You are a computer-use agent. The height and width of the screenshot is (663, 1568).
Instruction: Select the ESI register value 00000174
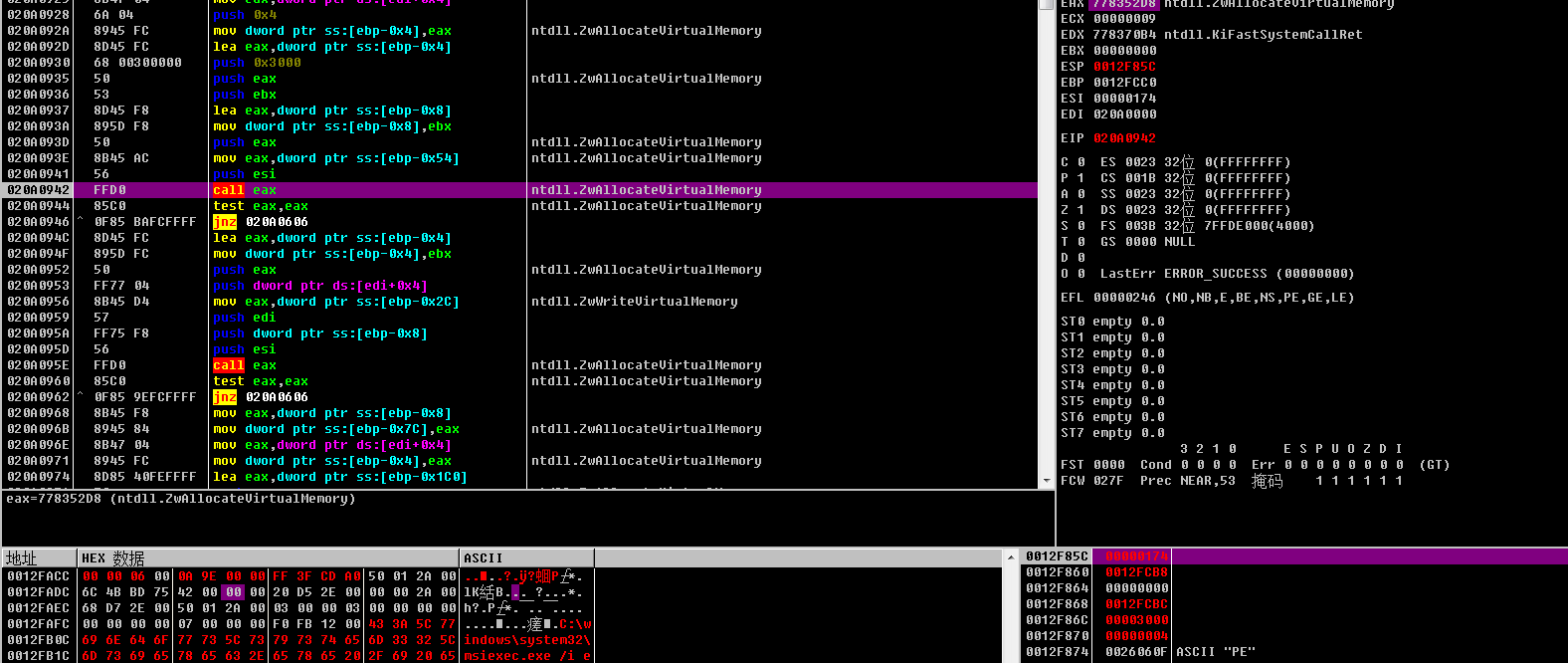(x=1124, y=99)
